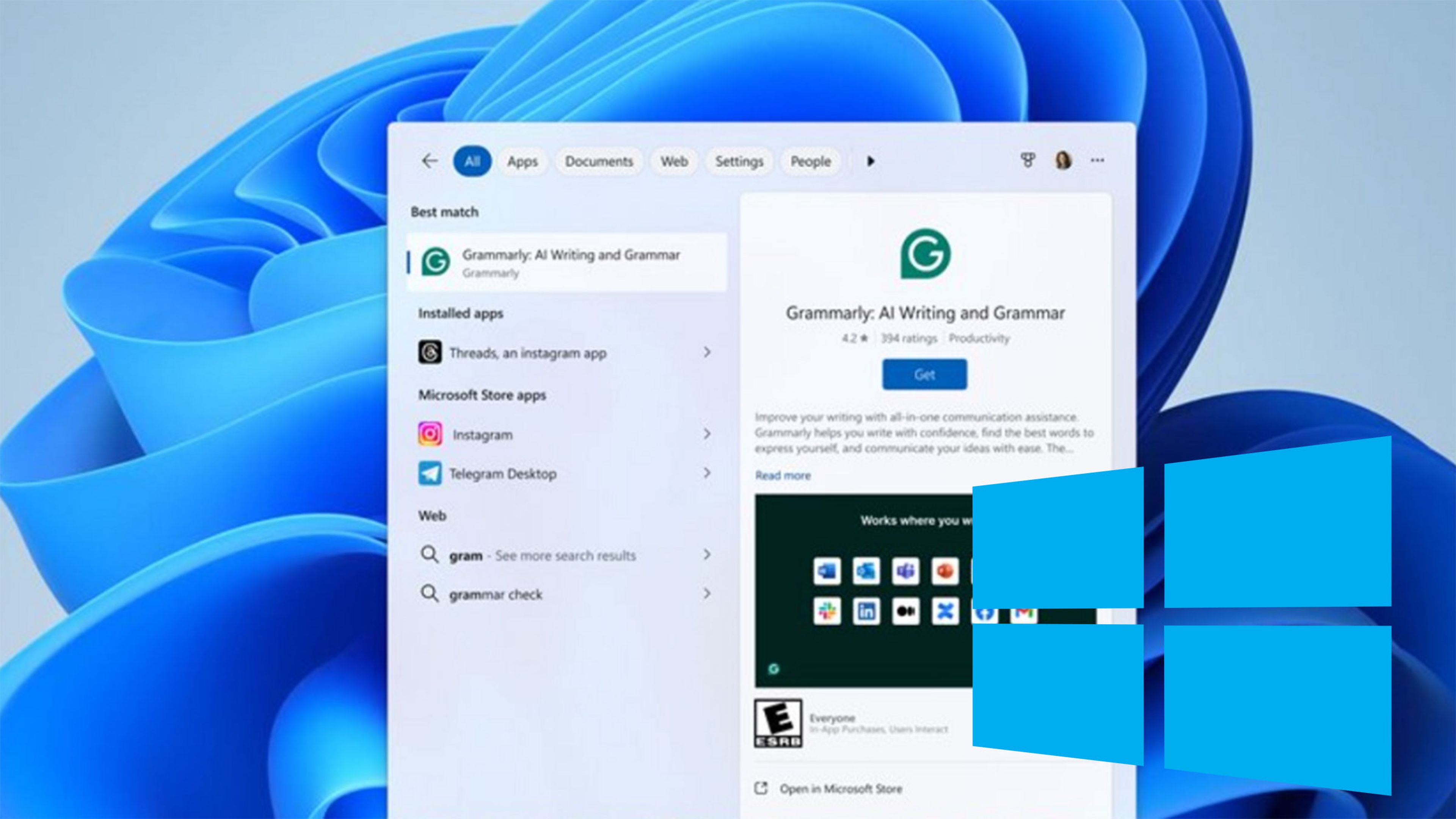Click the large Grammarly logo in preview
Image resolution: width=1456 pixels, height=819 pixels.
(x=925, y=253)
